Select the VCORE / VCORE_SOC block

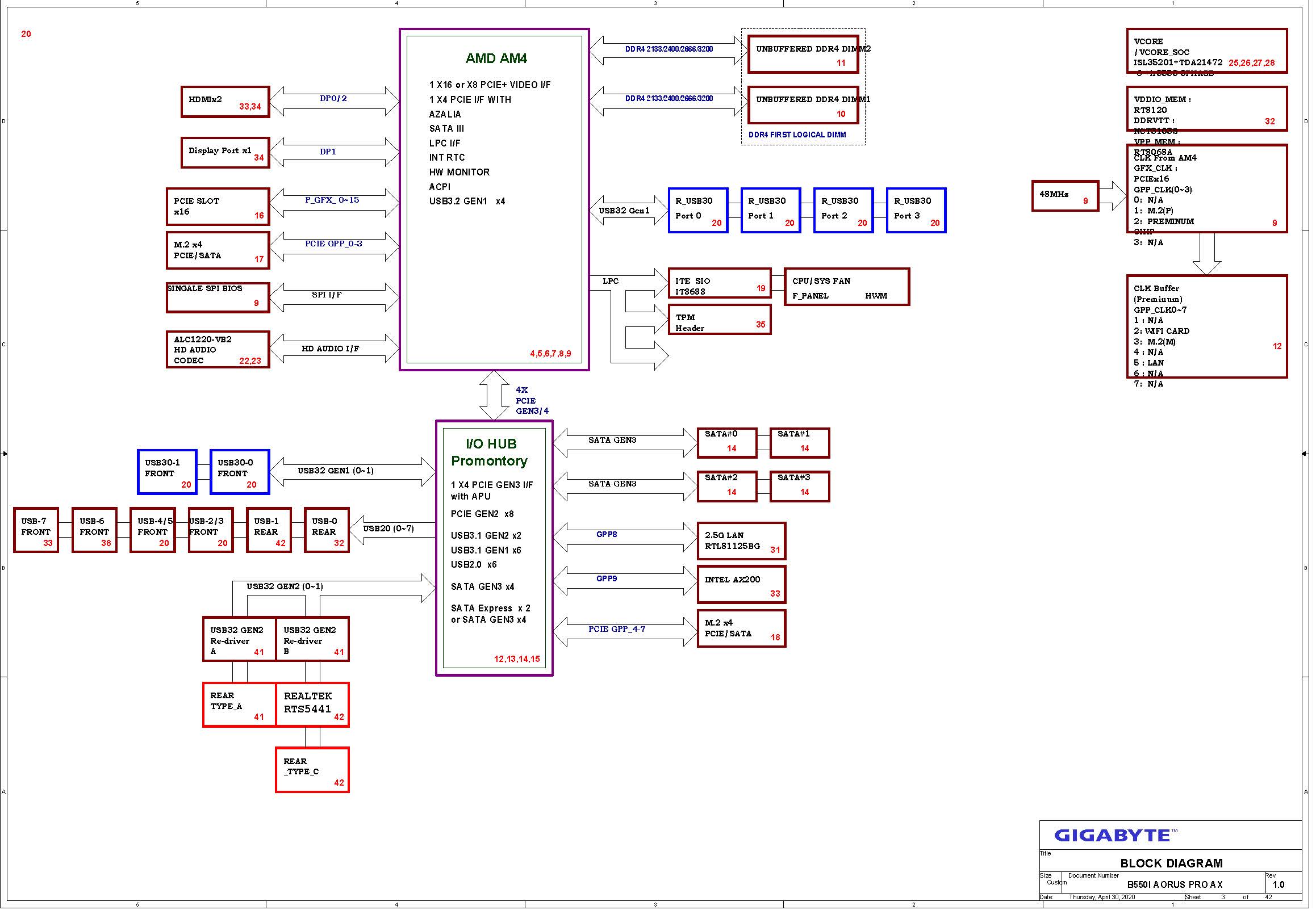[1206, 51]
